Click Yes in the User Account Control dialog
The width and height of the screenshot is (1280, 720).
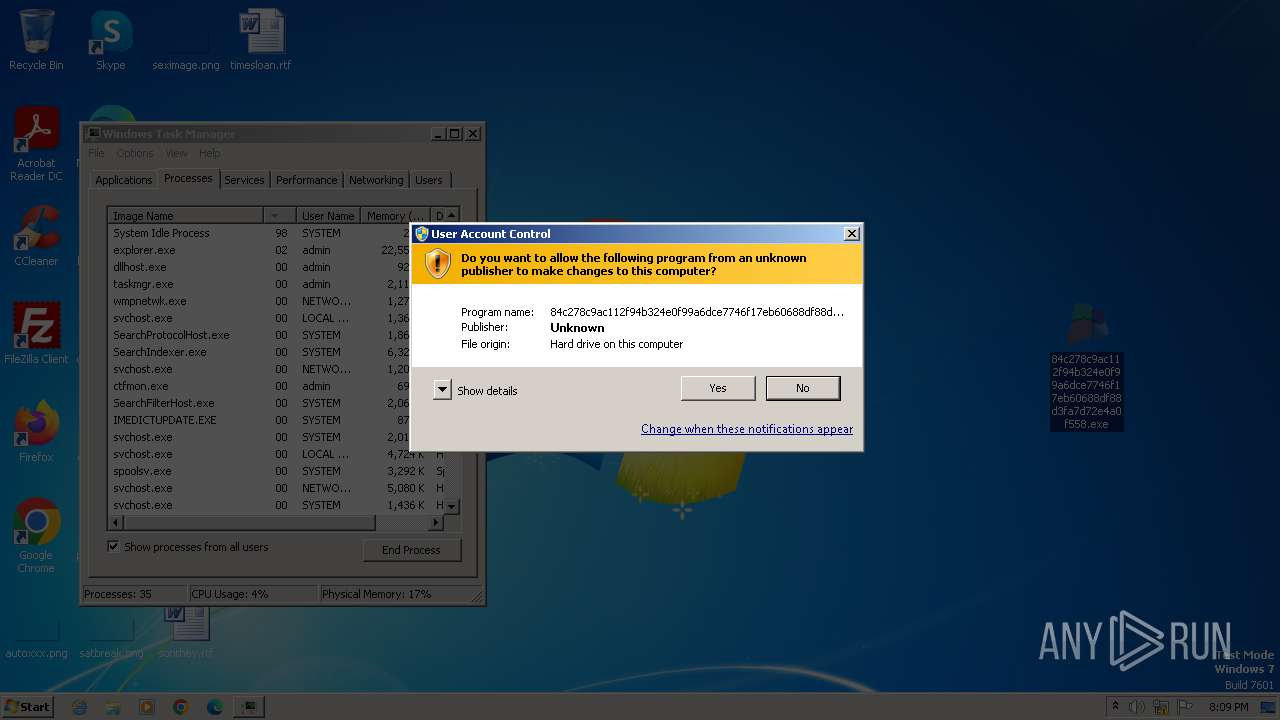click(718, 388)
